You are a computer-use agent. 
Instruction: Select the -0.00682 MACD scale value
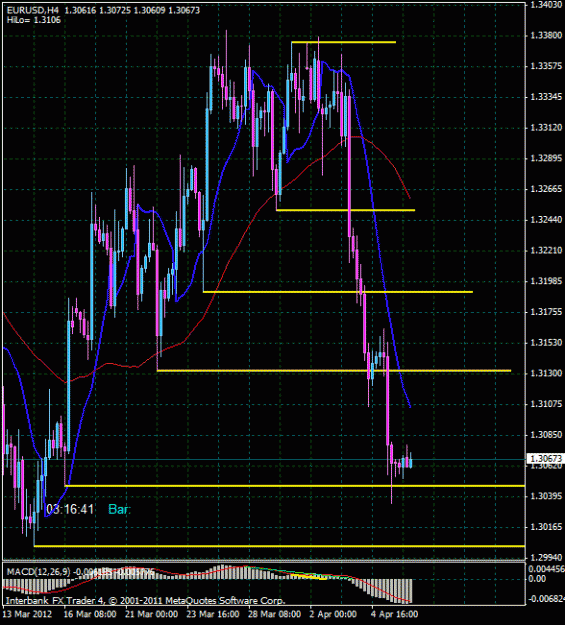pyautogui.click(x=547, y=598)
